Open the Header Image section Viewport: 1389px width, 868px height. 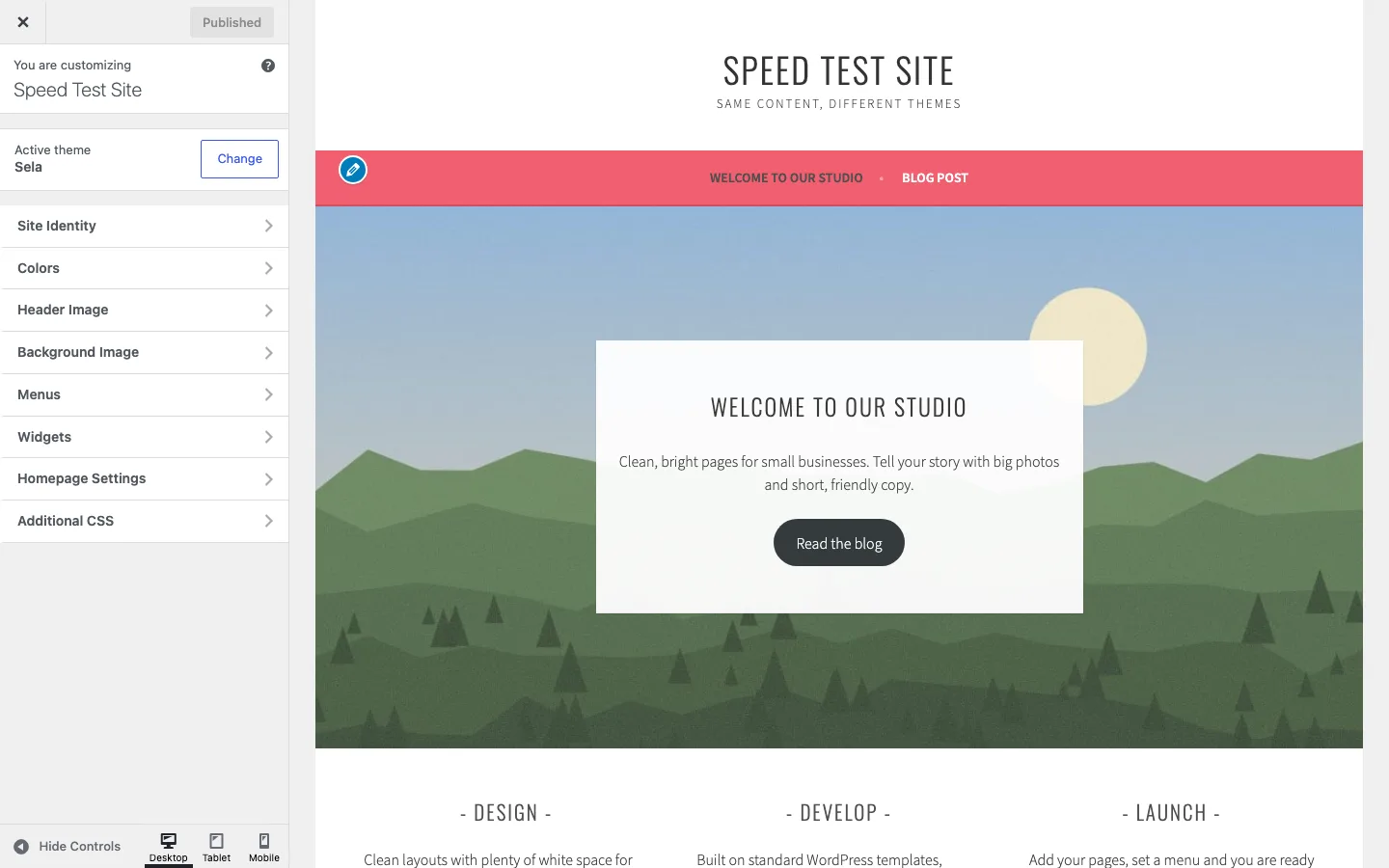point(145,310)
